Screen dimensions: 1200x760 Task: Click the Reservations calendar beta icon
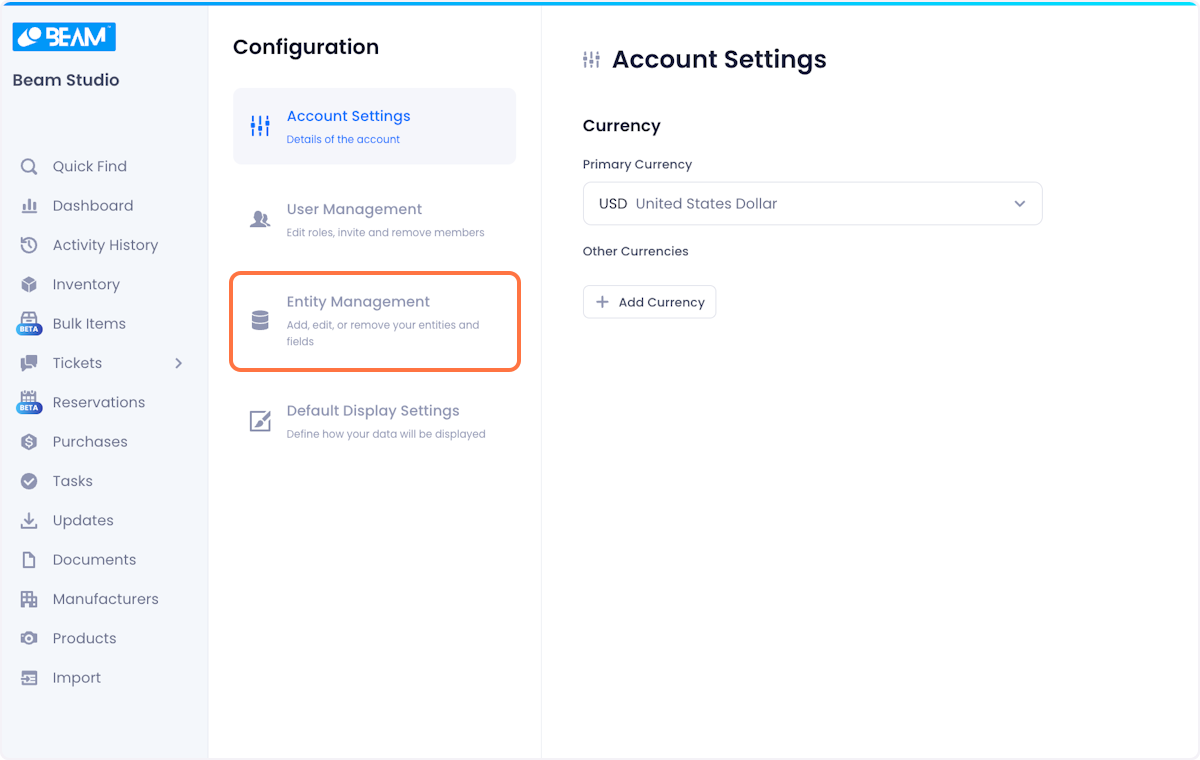29,402
